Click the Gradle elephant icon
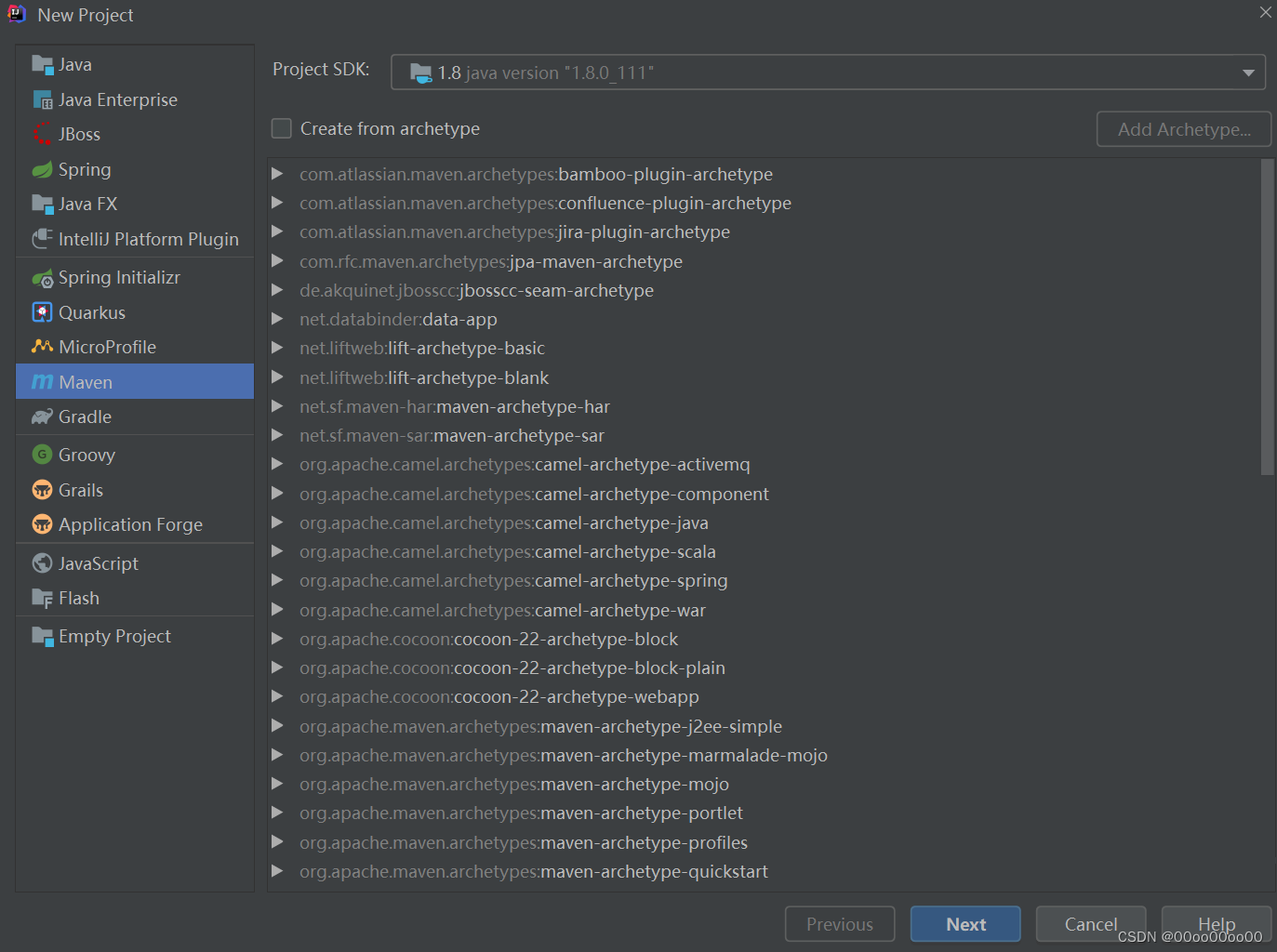 pos(42,416)
